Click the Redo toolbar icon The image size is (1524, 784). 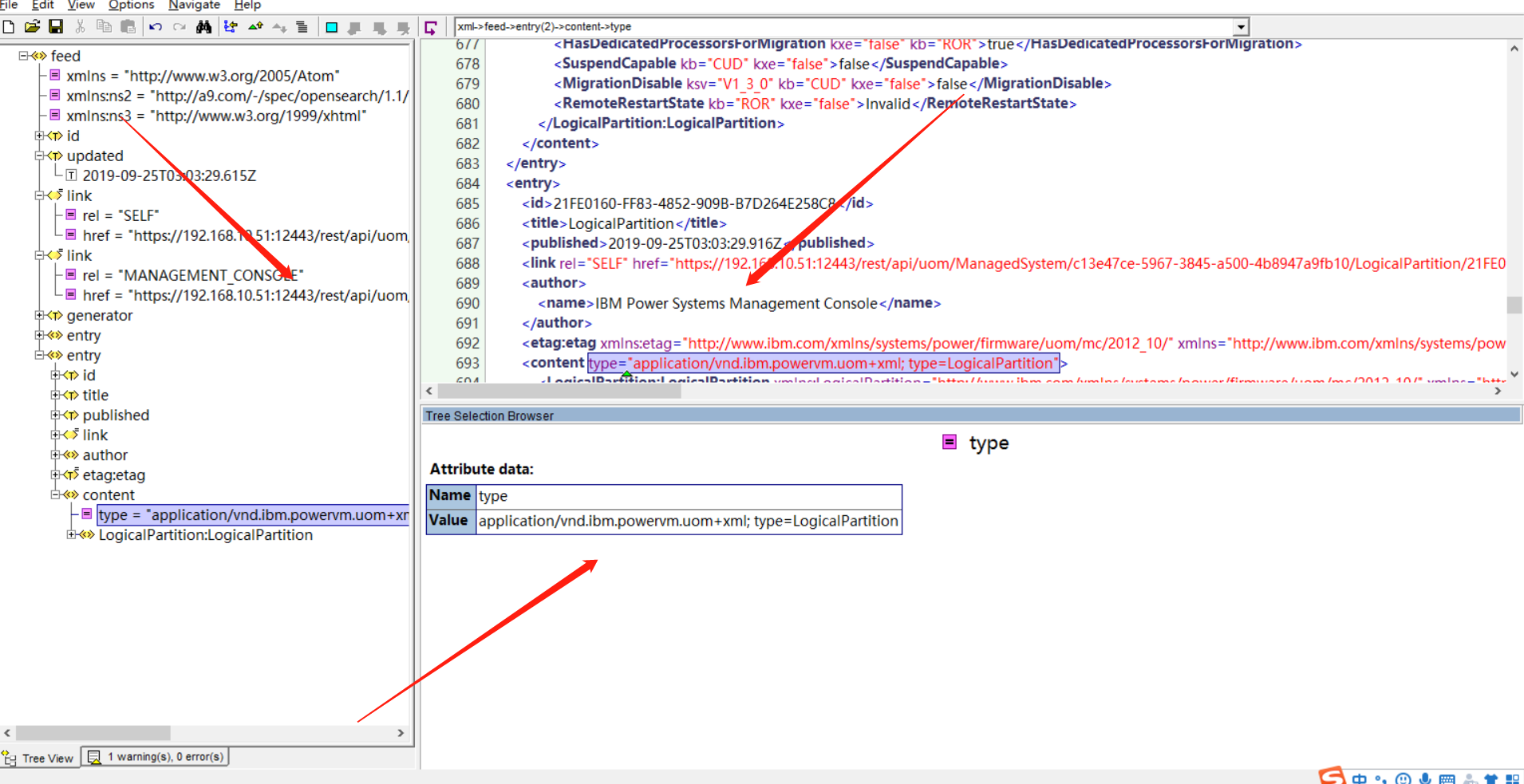point(180,27)
